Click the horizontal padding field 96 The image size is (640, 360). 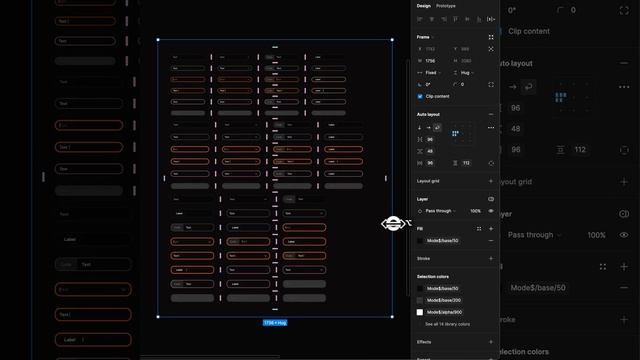[430, 163]
